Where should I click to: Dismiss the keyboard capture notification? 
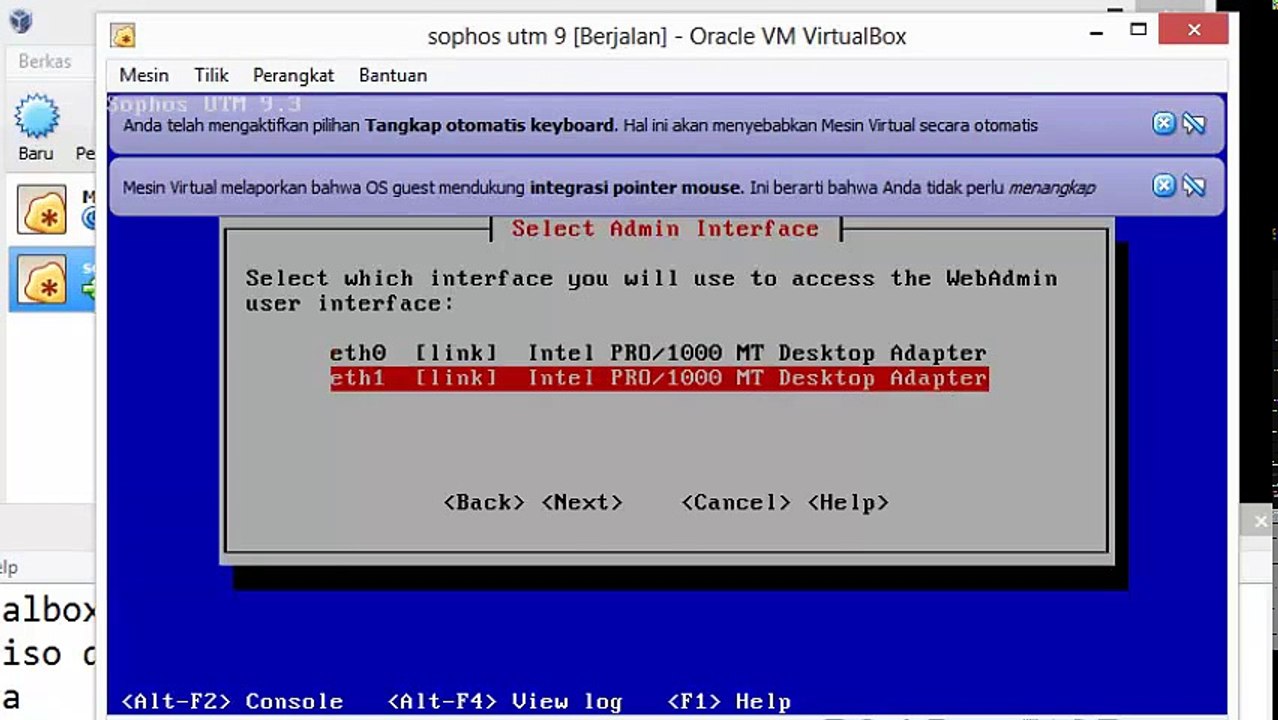pyautogui.click(x=1164, y=124)
